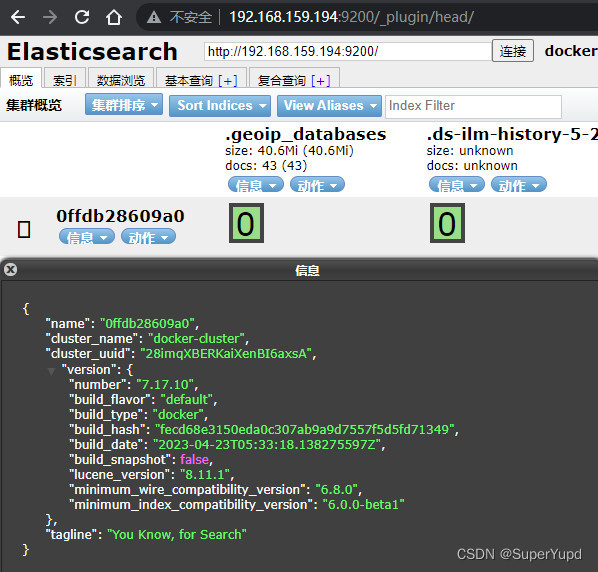Image resolution: width=598 pixels, height=572 pixels.
Task: Click the cluster_uuid value string
Action: pos(226,353)
